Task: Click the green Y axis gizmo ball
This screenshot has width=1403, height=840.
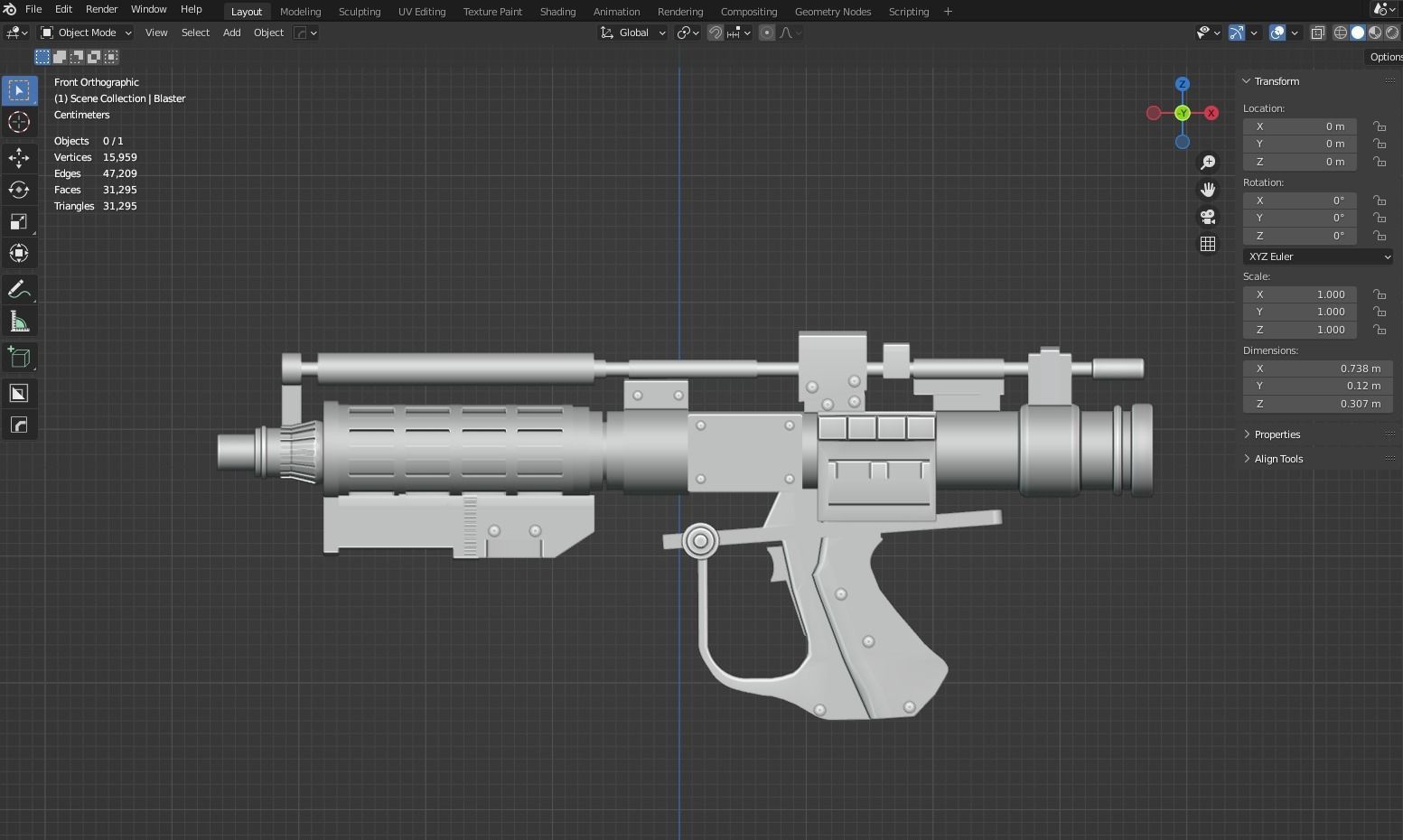Action: (1182, 113)
